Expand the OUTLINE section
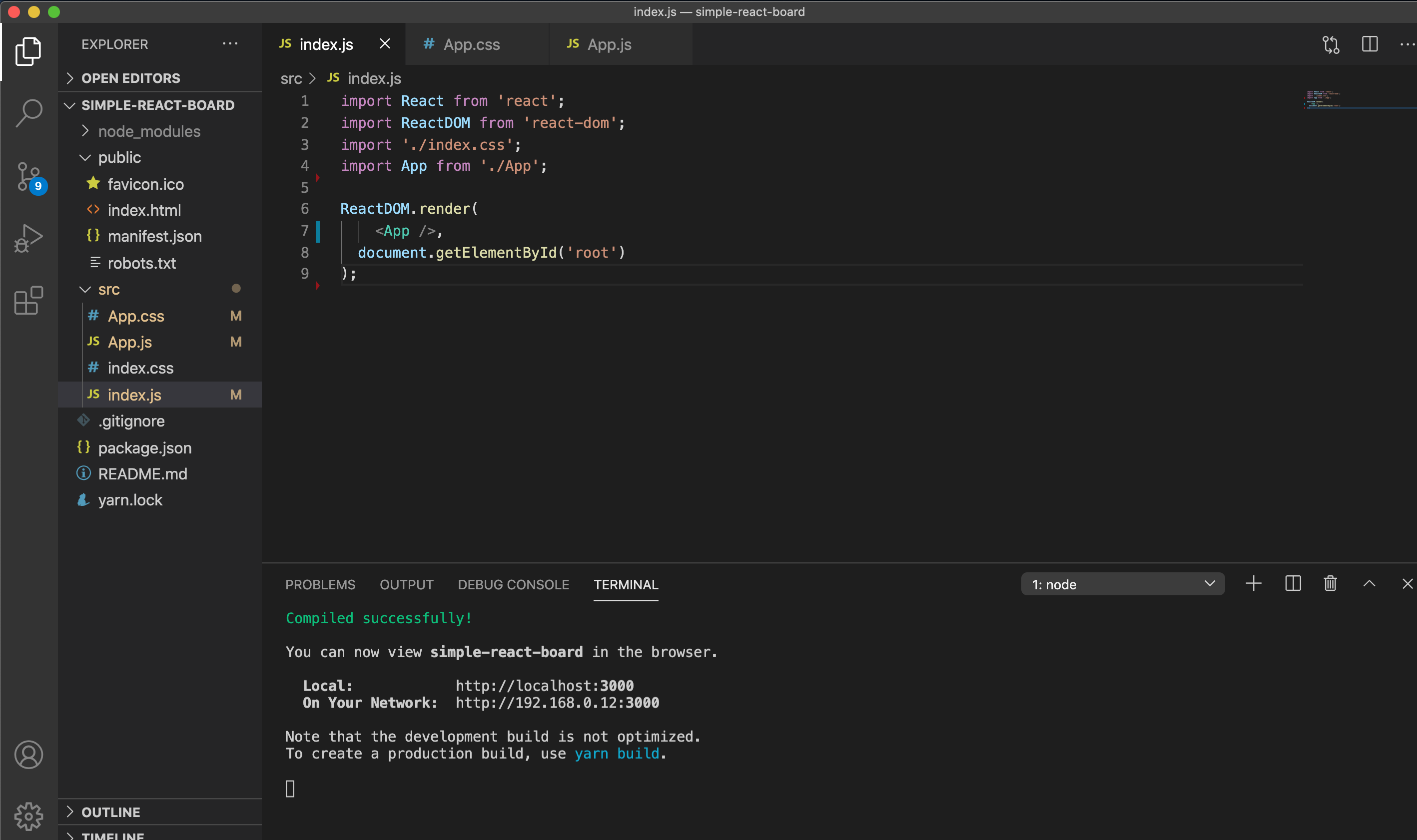The image size is (1417, 840). point(111,812)
